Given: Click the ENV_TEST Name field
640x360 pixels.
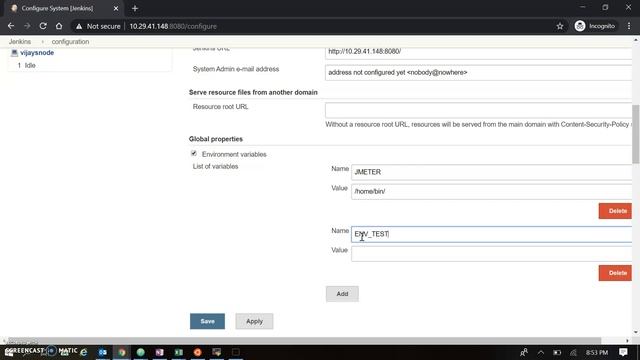Looking at the screenshot, I should pos(491,234).
